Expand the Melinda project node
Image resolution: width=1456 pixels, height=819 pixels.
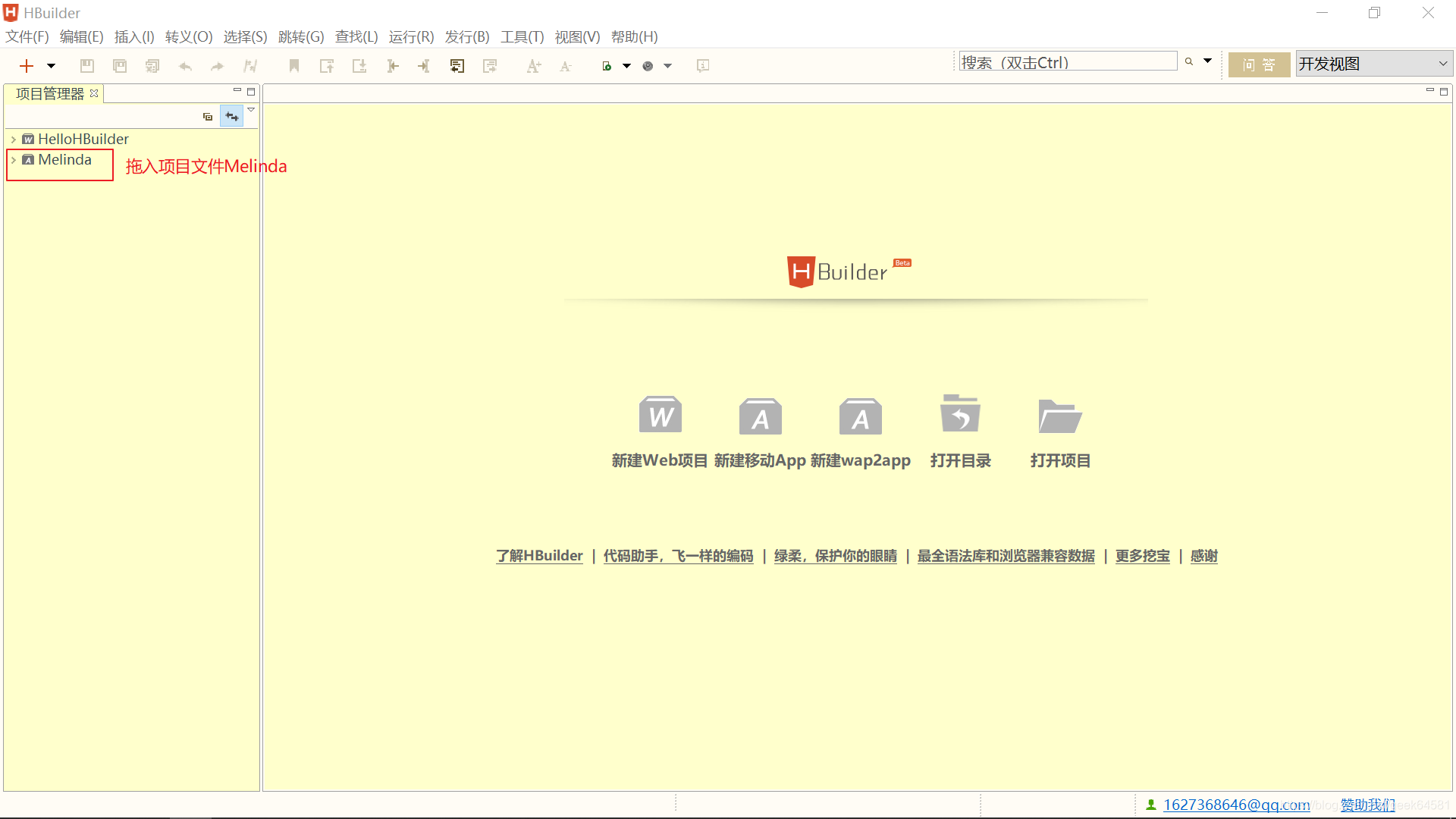coord(14,160)
